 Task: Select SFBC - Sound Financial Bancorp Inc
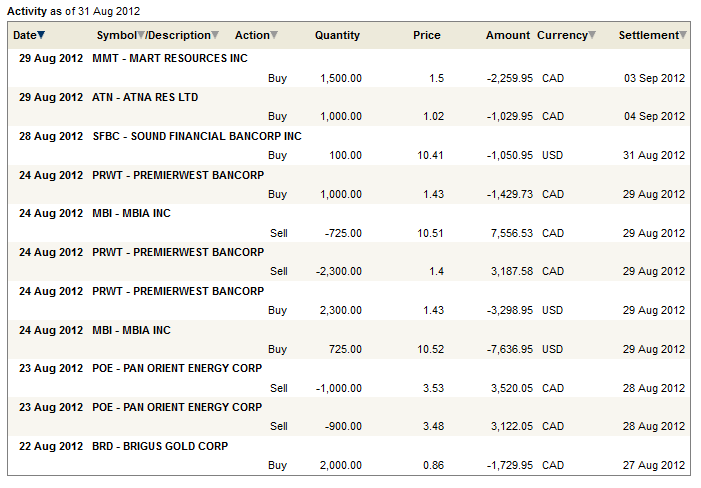click(x=196, y=136)
